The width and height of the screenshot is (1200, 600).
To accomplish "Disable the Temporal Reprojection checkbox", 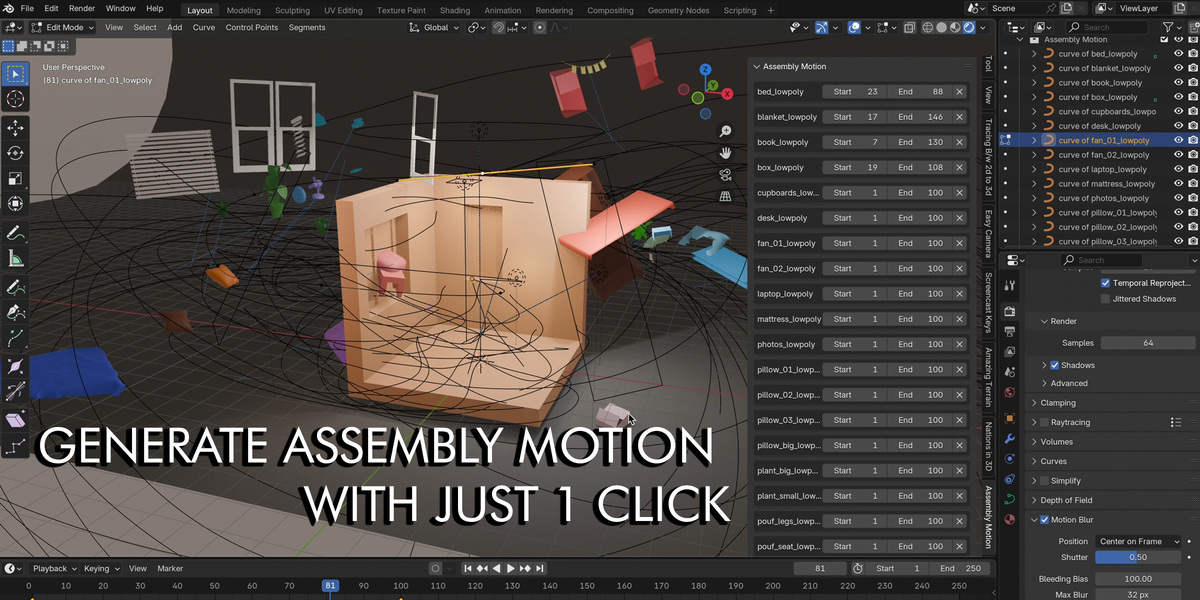I will (x=1105, y=283).
